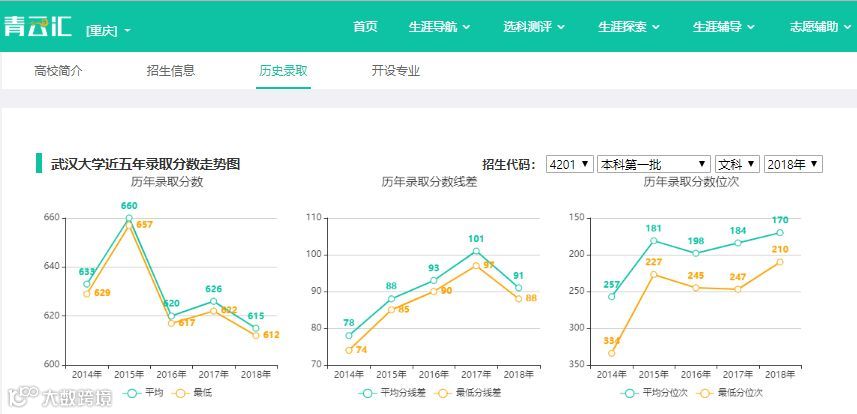Switch to the 招生信息 tab
The image size is (857, 414).
point(171,71)
